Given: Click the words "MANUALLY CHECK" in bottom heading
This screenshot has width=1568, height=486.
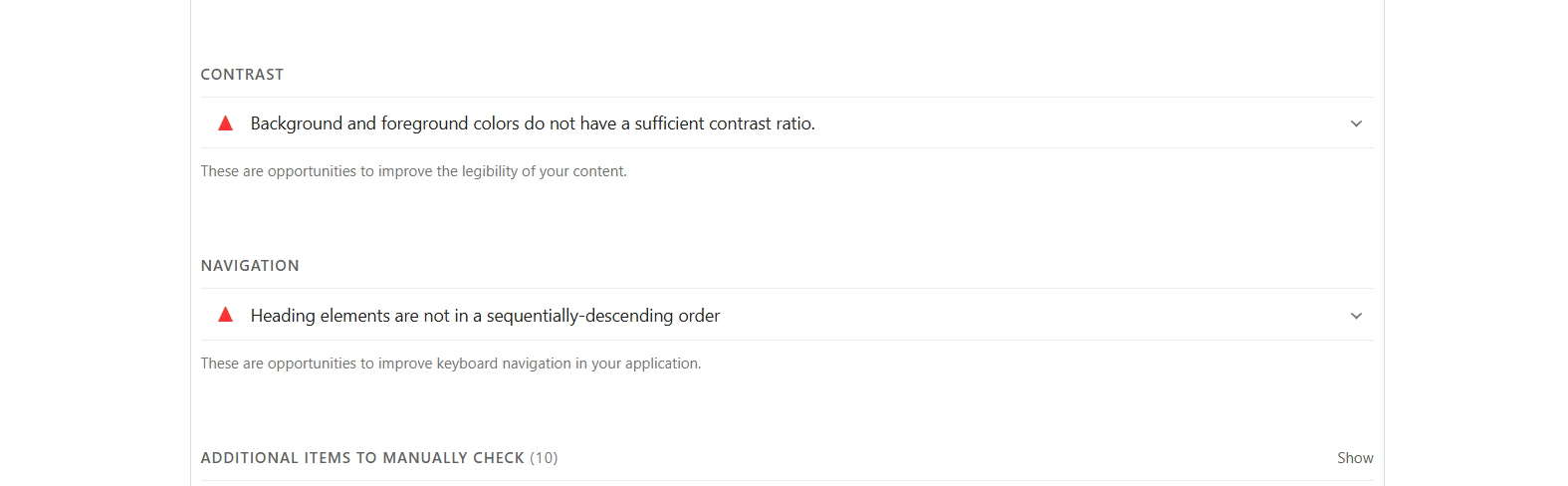Looking at the screenshot, I should point(453,458).
